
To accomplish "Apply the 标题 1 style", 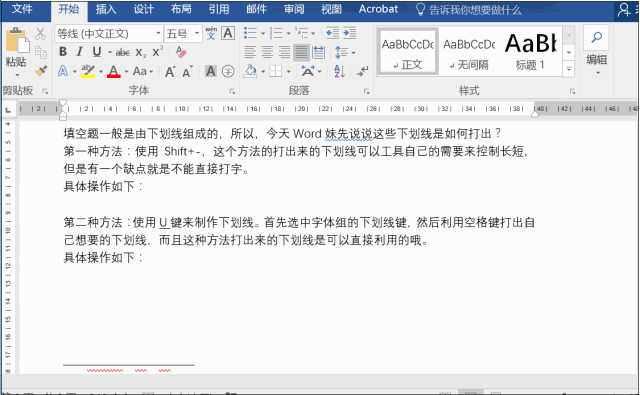I will click(530, 51).
